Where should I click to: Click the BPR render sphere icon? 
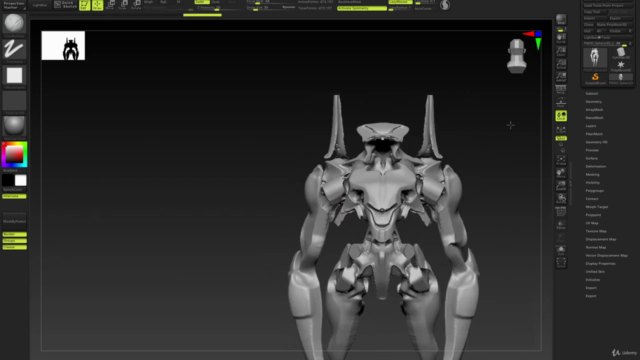coord(561,19)
